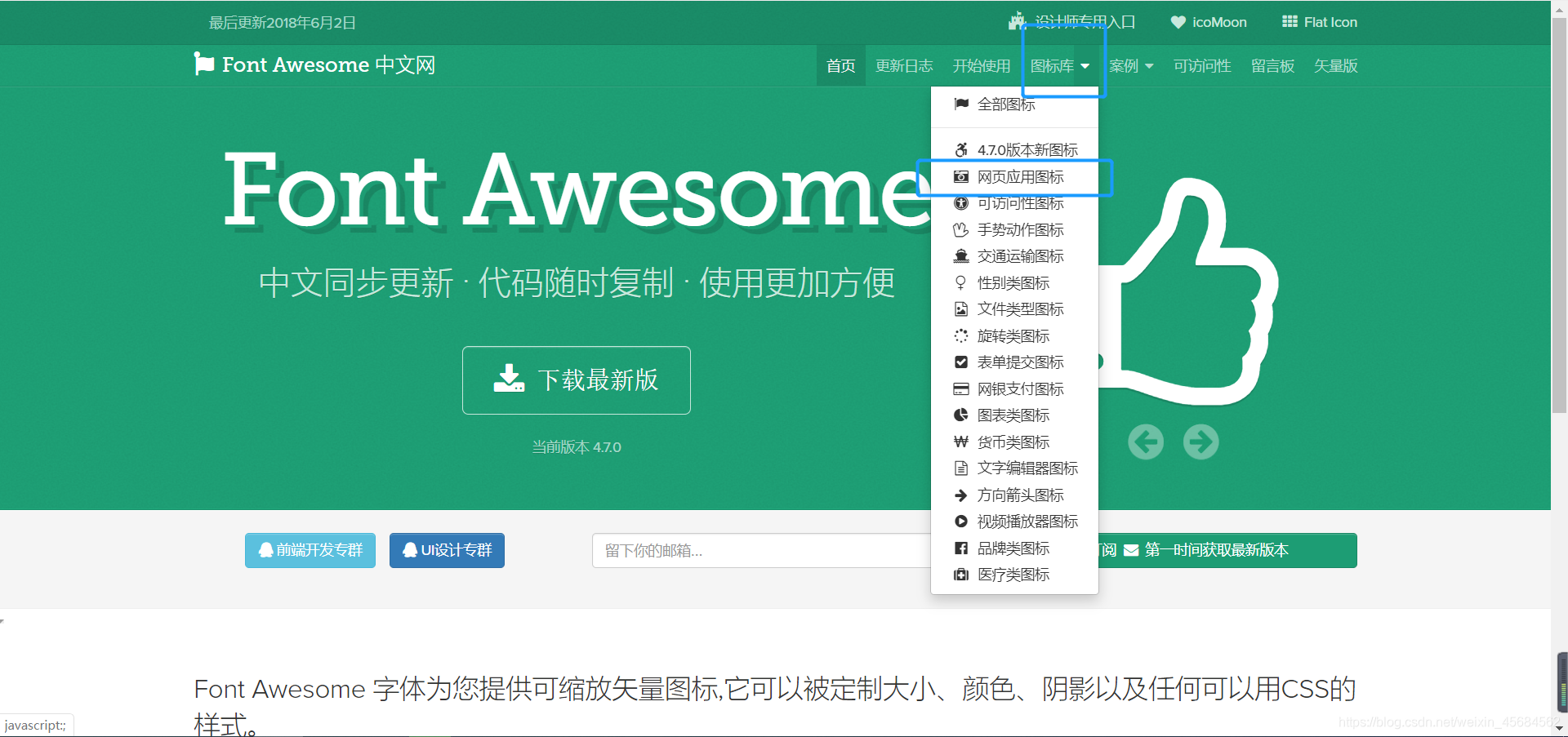
Task: Click the flag icon beside 全部图标
Action: (x=961, y=104)
